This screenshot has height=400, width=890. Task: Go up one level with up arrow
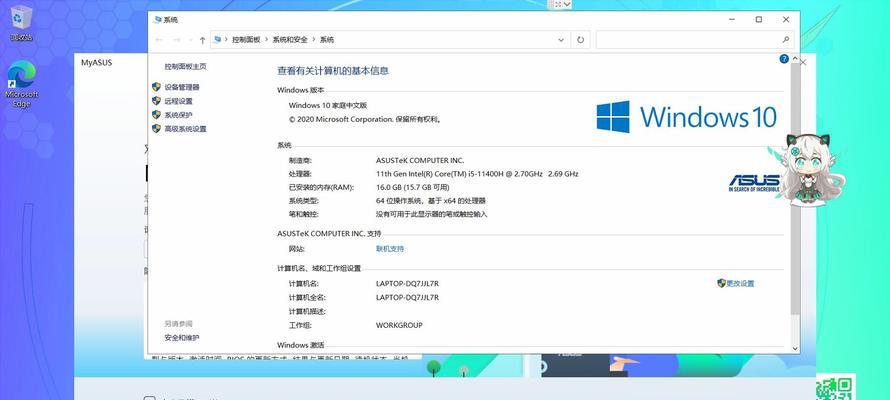pos(203,40)
